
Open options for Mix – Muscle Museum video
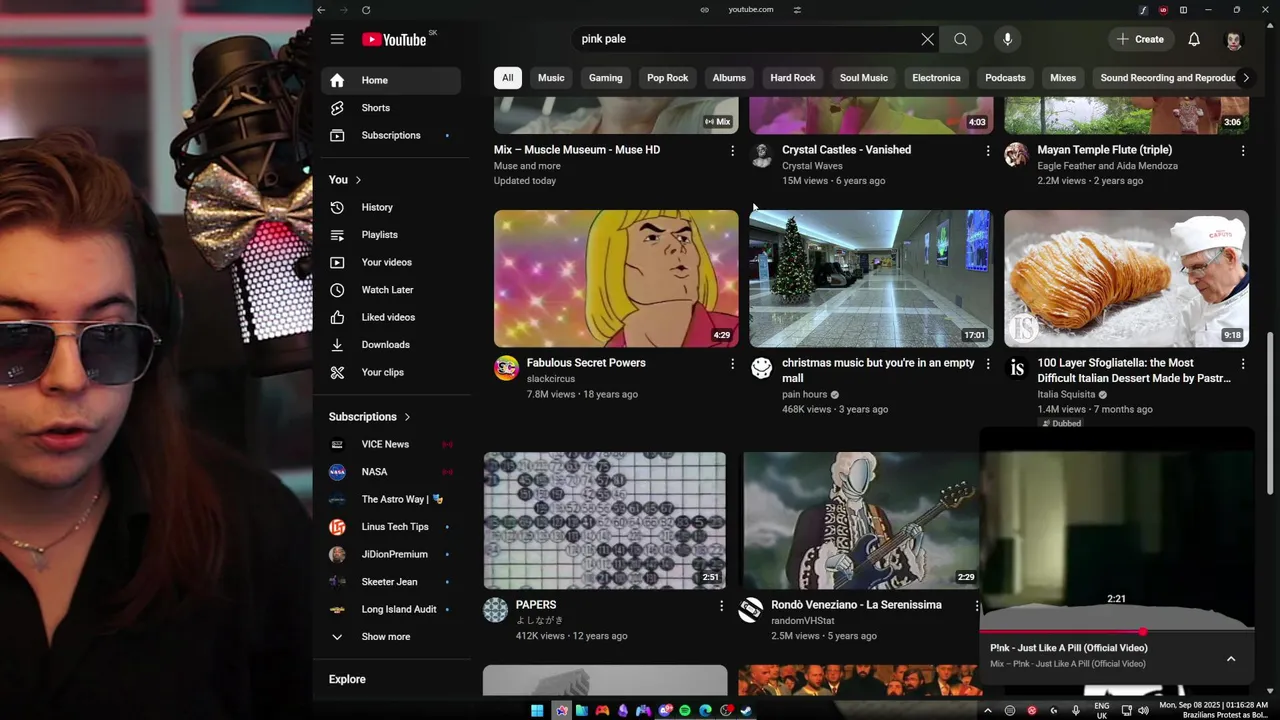click(x=732, y=151)
